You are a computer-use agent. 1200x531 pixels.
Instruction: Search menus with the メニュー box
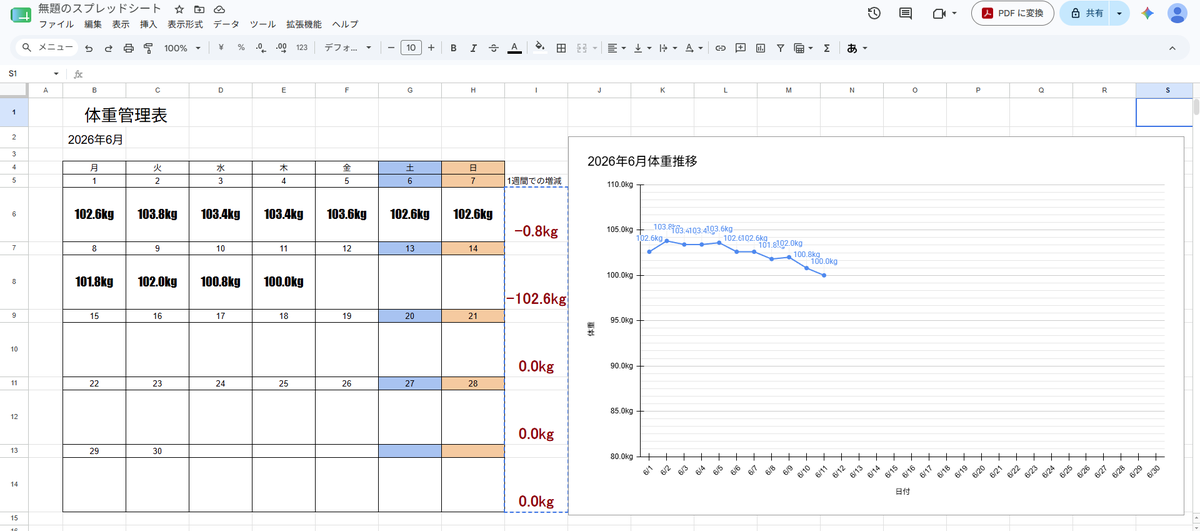tap(47, 47)
